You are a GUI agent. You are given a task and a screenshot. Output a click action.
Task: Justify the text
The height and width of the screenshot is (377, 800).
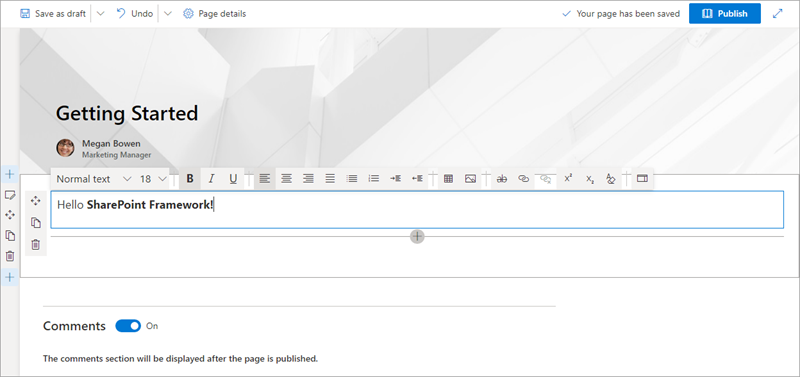click(330, 179)
